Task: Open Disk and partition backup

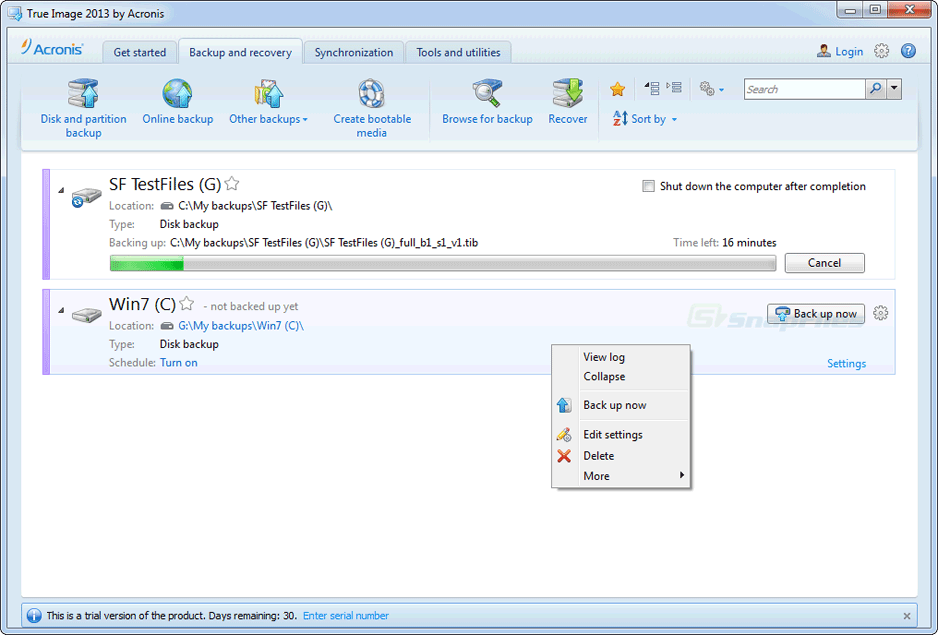Action: (x=83, y=109)
